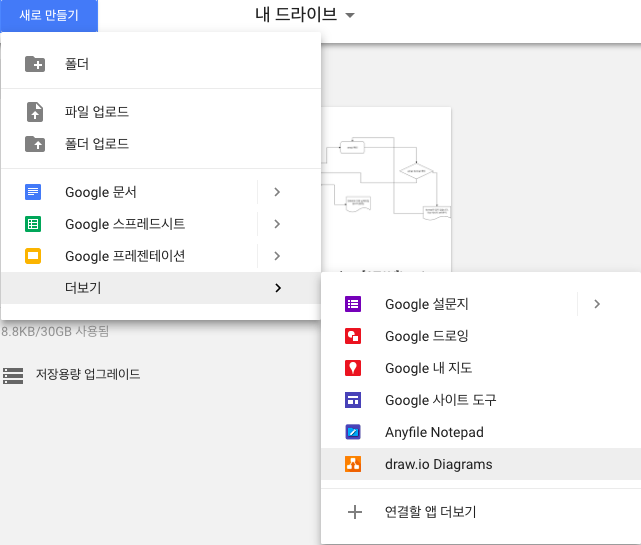The height and width of the screenshot is (545, 641).
Task: Click the orange draw.io icon
Action: point(353,464)
